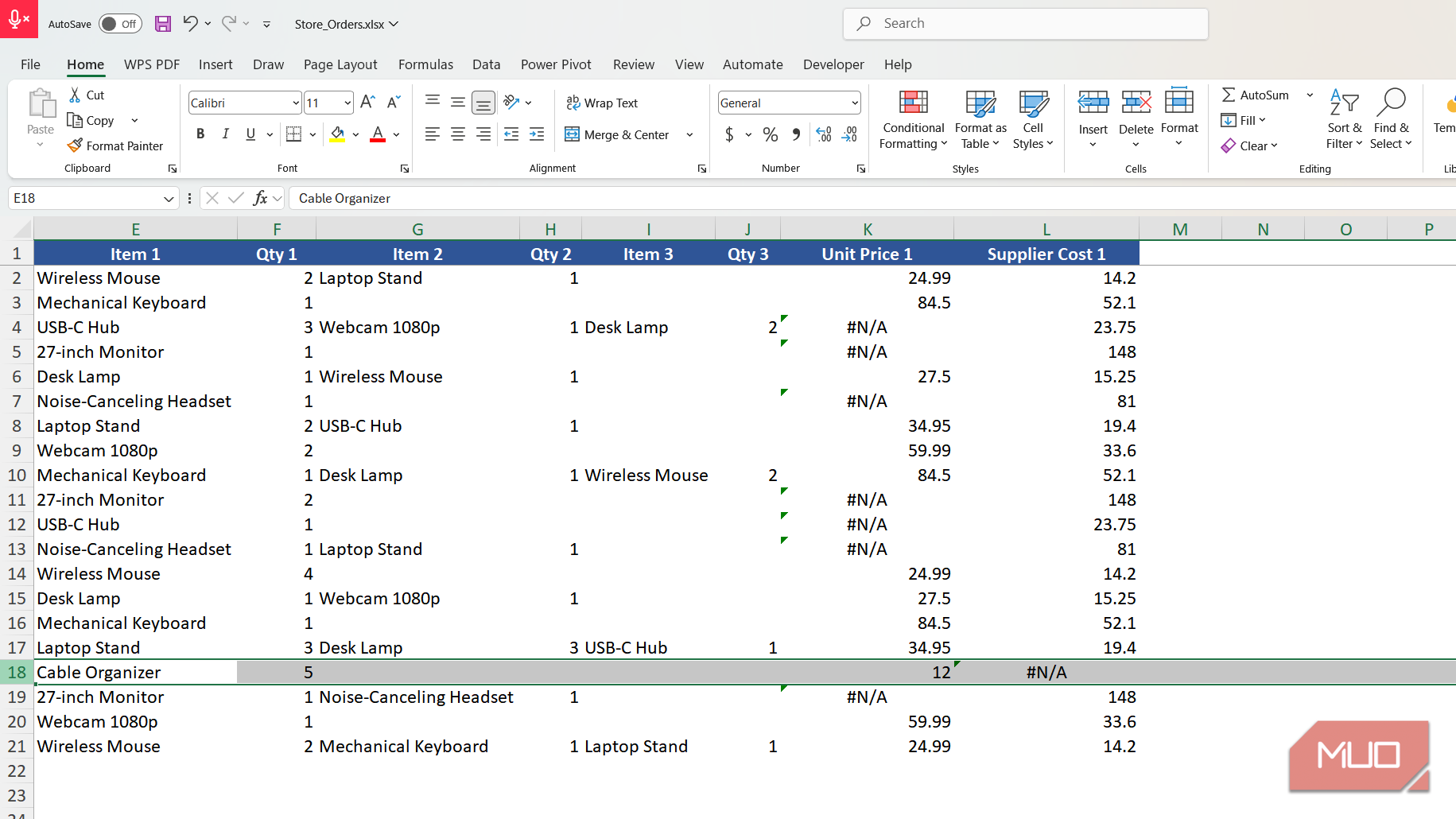Screen dimensions: 1456x819
Task: Open the File tab
Action: pyautogui.click(x=30, y=64)
